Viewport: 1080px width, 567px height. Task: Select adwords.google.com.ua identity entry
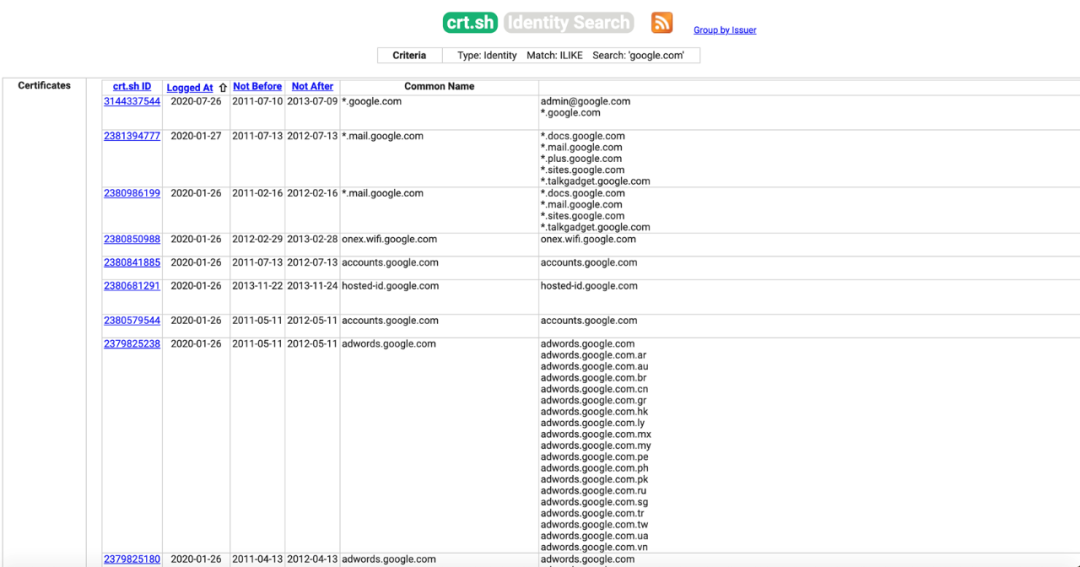594,536
